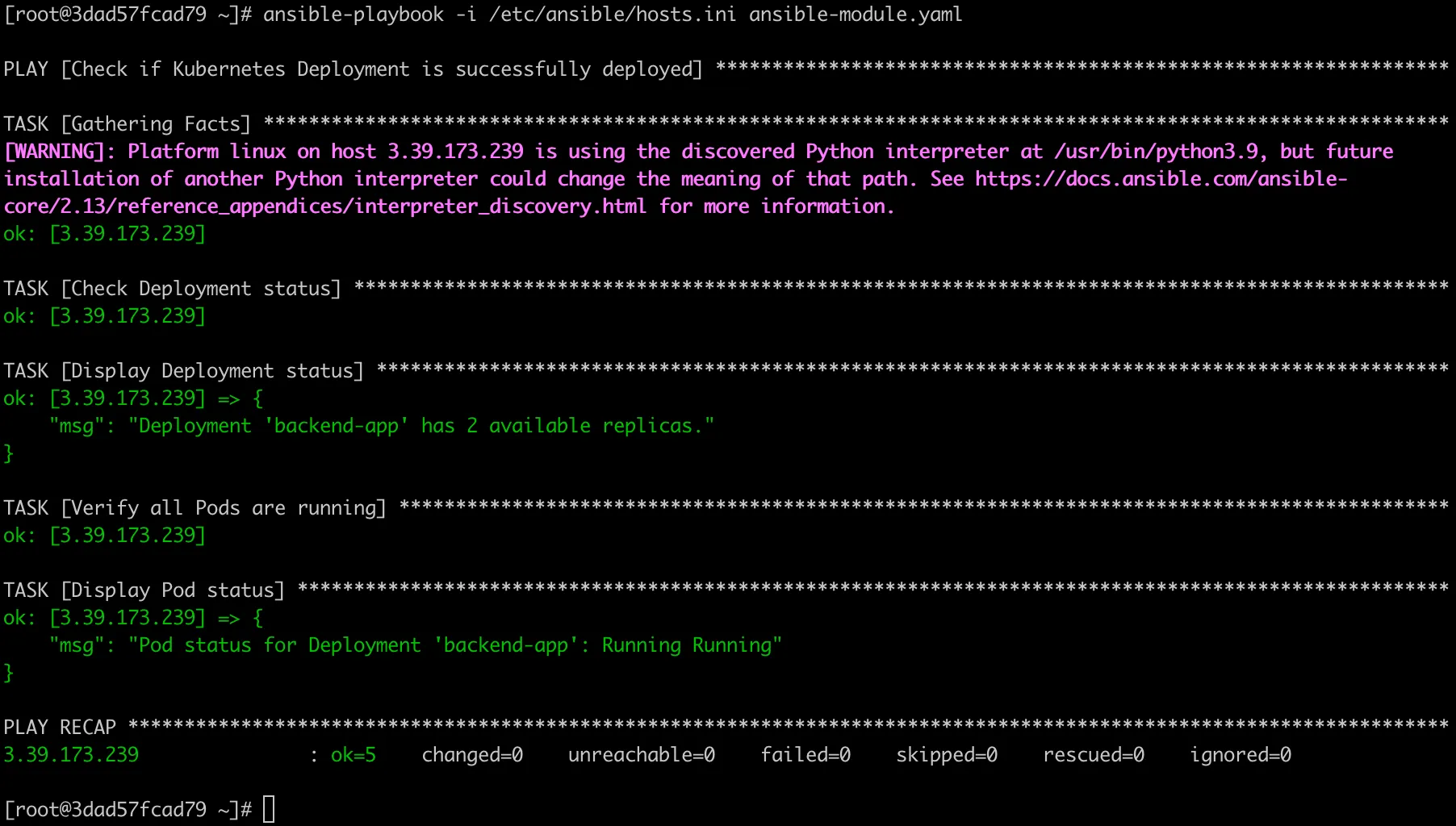The width and height of the screenshot is (1456, 826).
Task: Click the TASK [Display Pod status] header
Action: [x=144, y=590]
